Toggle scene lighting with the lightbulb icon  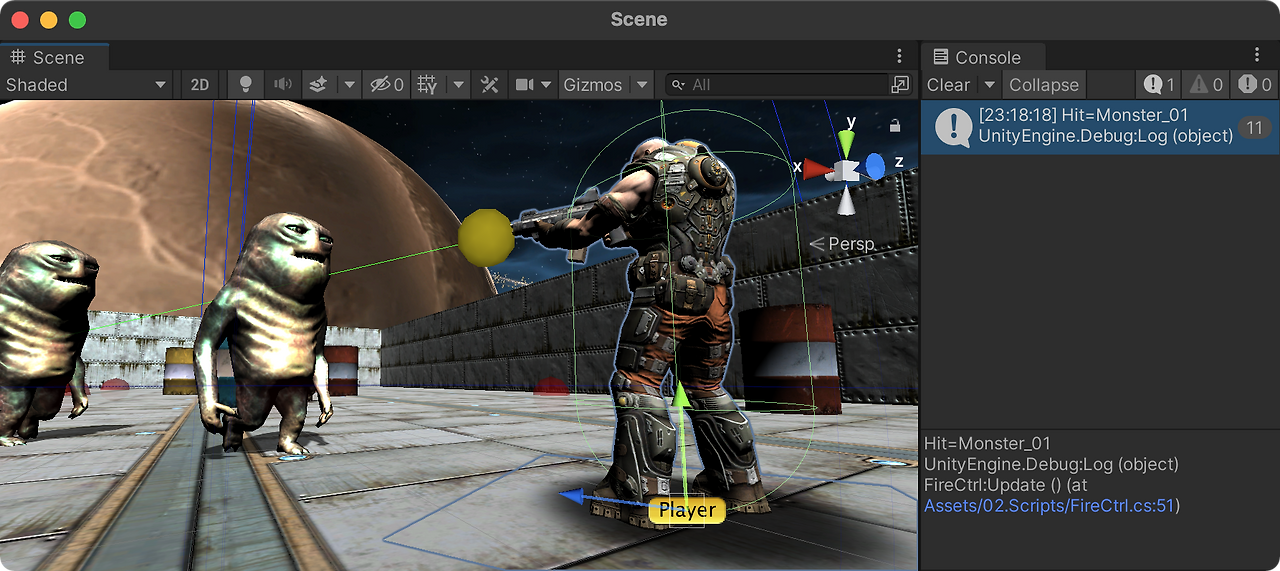tap(245, 85)
